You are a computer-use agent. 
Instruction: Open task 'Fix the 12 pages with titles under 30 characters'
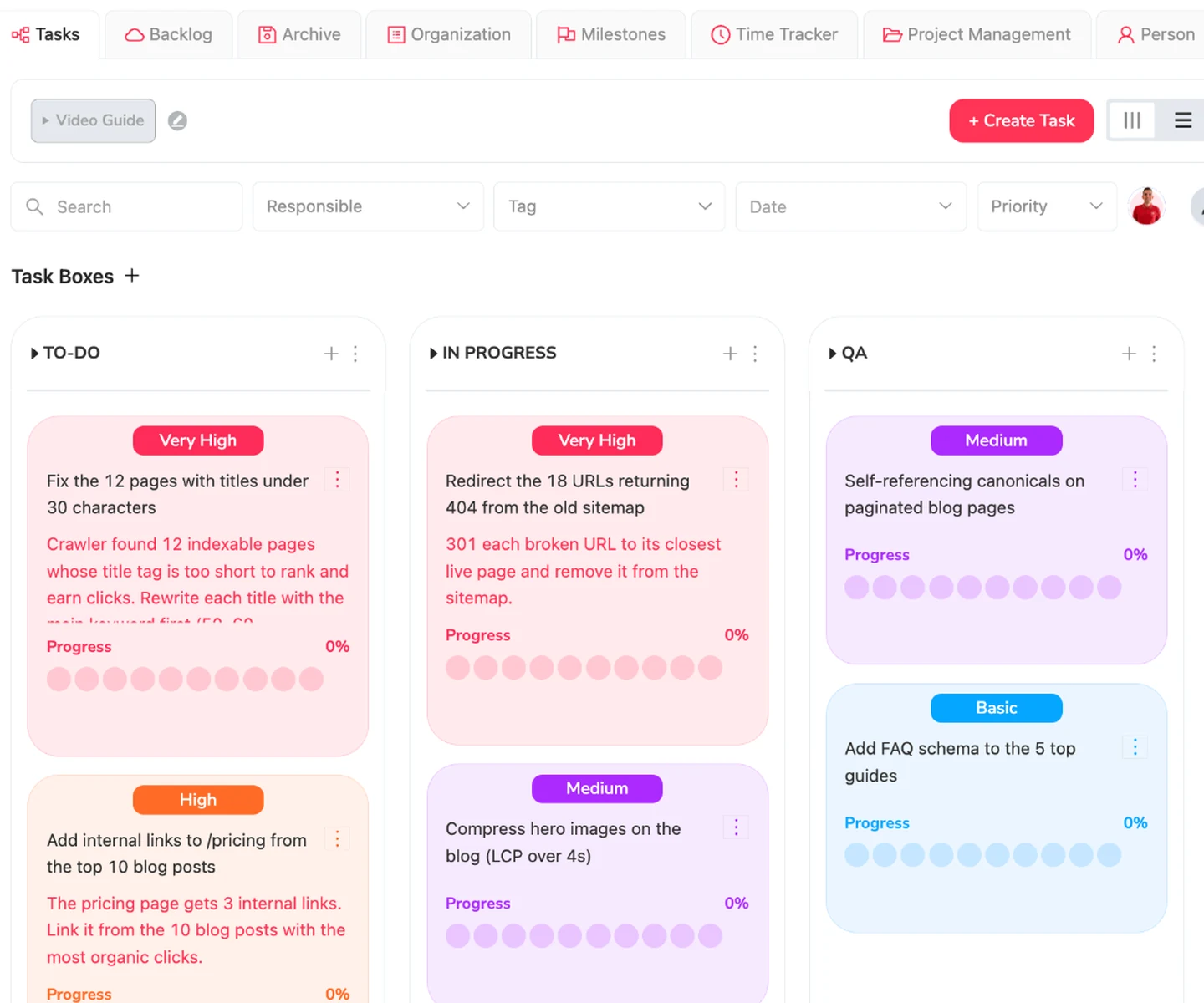tap(177, 494)
